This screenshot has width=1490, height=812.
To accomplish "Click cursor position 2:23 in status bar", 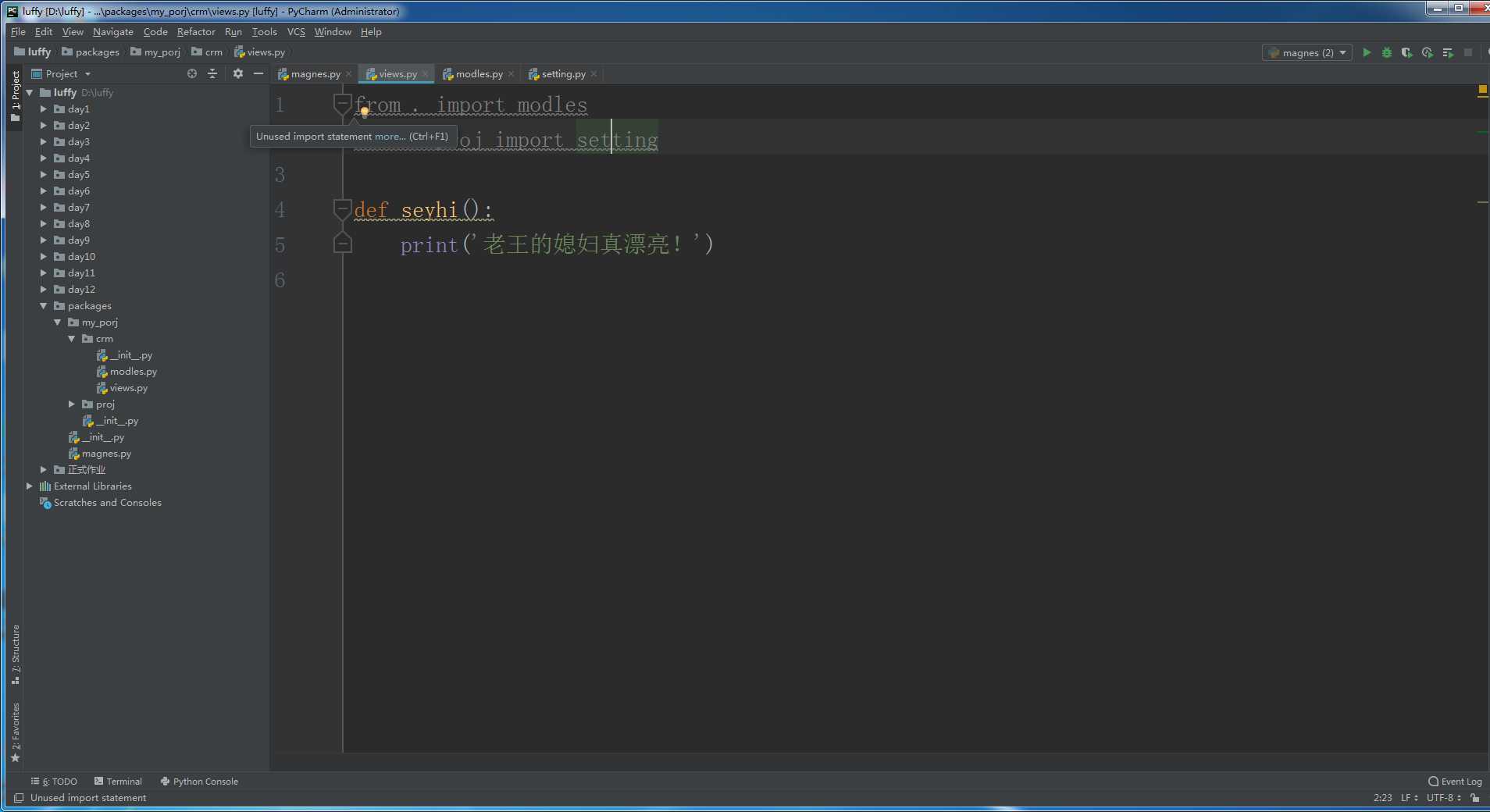I will (x=1382, y=797).
